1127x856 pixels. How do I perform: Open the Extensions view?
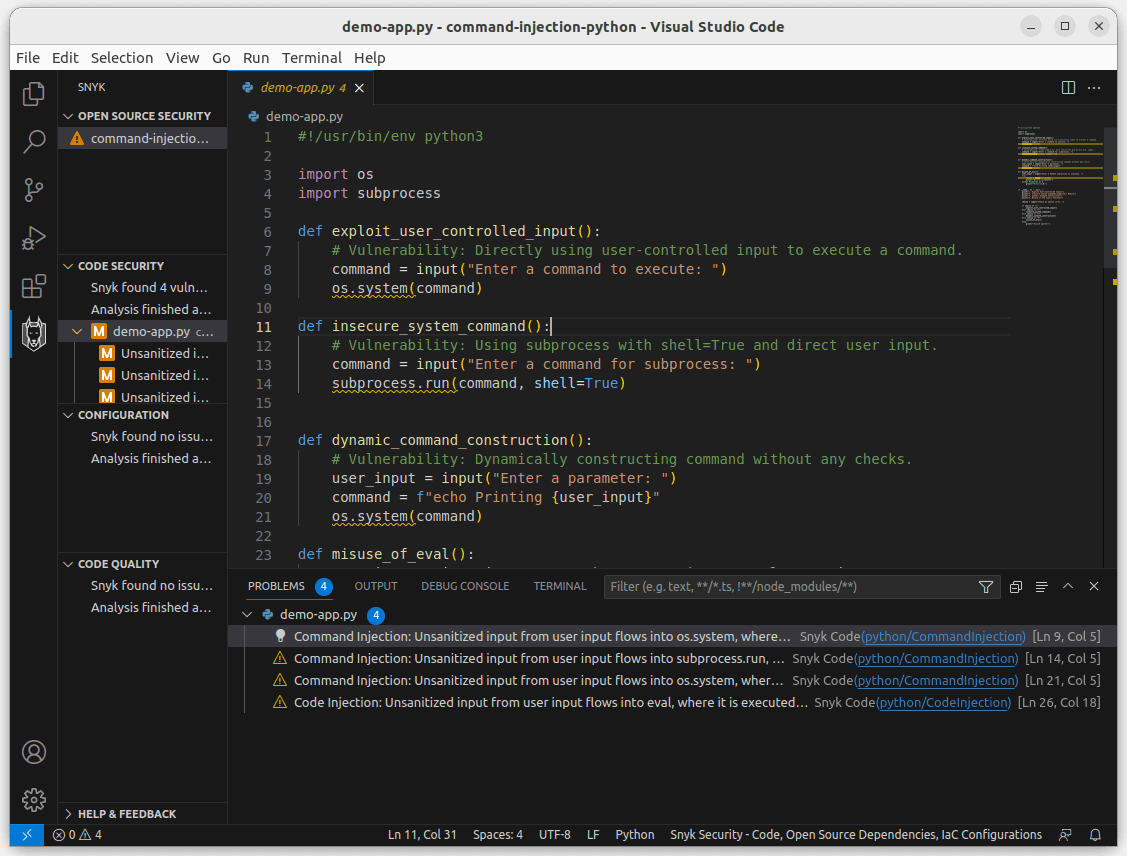[x=34, y=287]
